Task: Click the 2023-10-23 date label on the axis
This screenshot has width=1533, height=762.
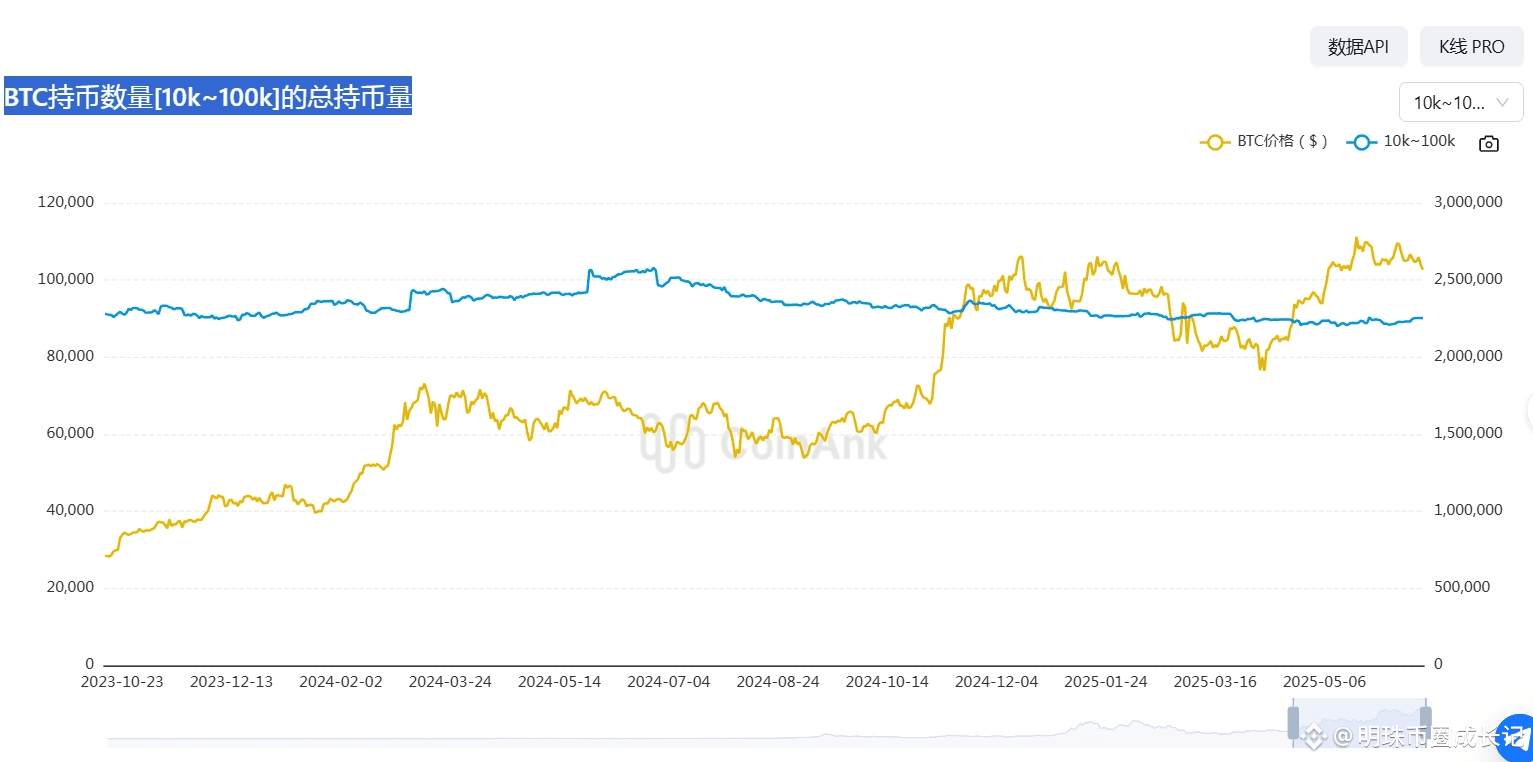Action: 122,682
